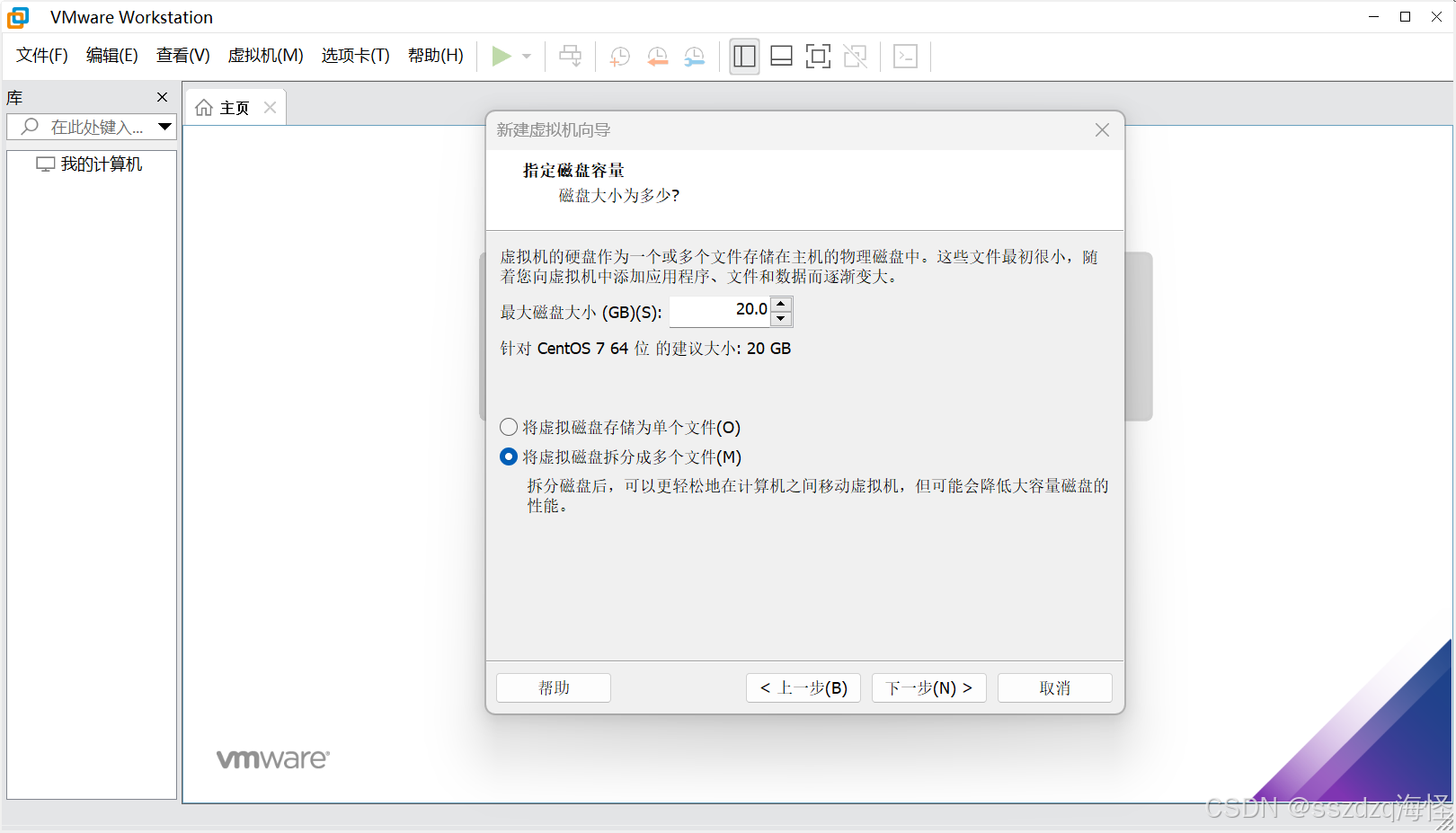
Task: Click the 上一步(B) back button
Action: (803, 687)
